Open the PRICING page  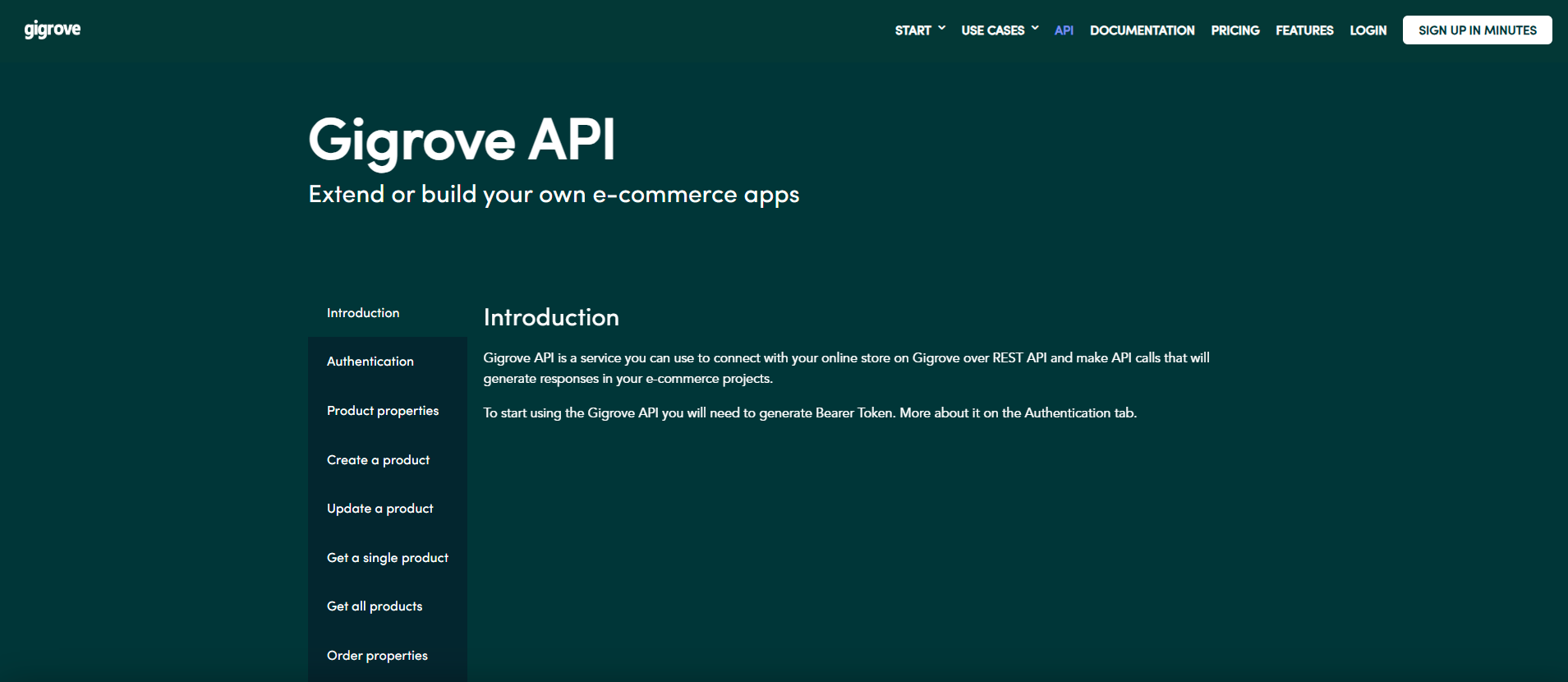pyautogui.click(x=1235, y=30)
